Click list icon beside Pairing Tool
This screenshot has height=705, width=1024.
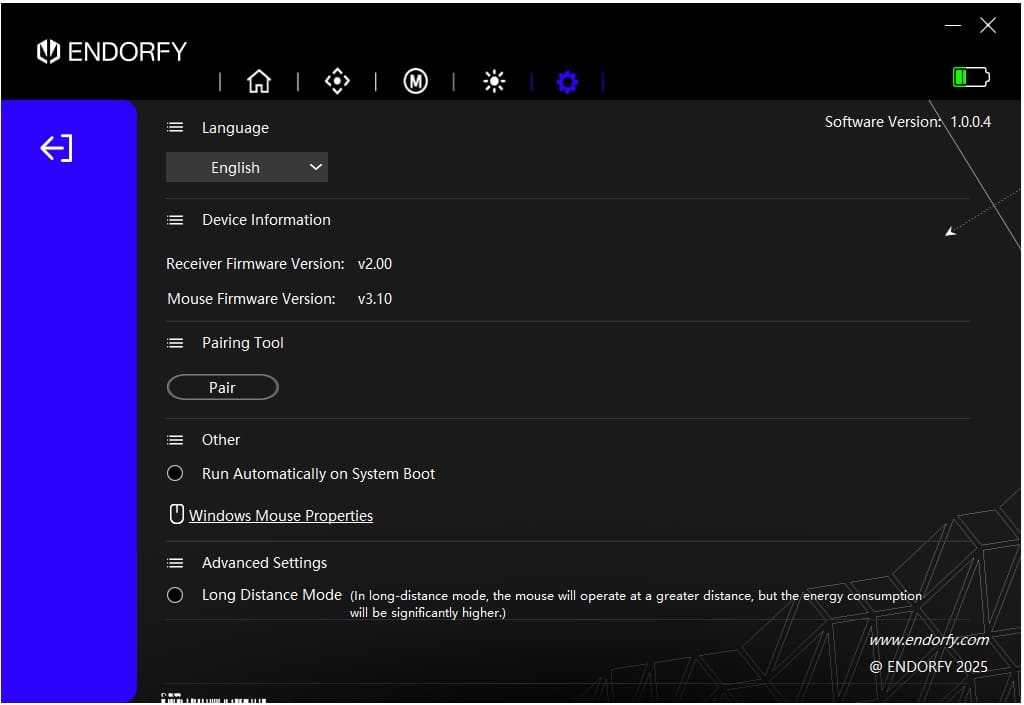(x=175, y=343)
